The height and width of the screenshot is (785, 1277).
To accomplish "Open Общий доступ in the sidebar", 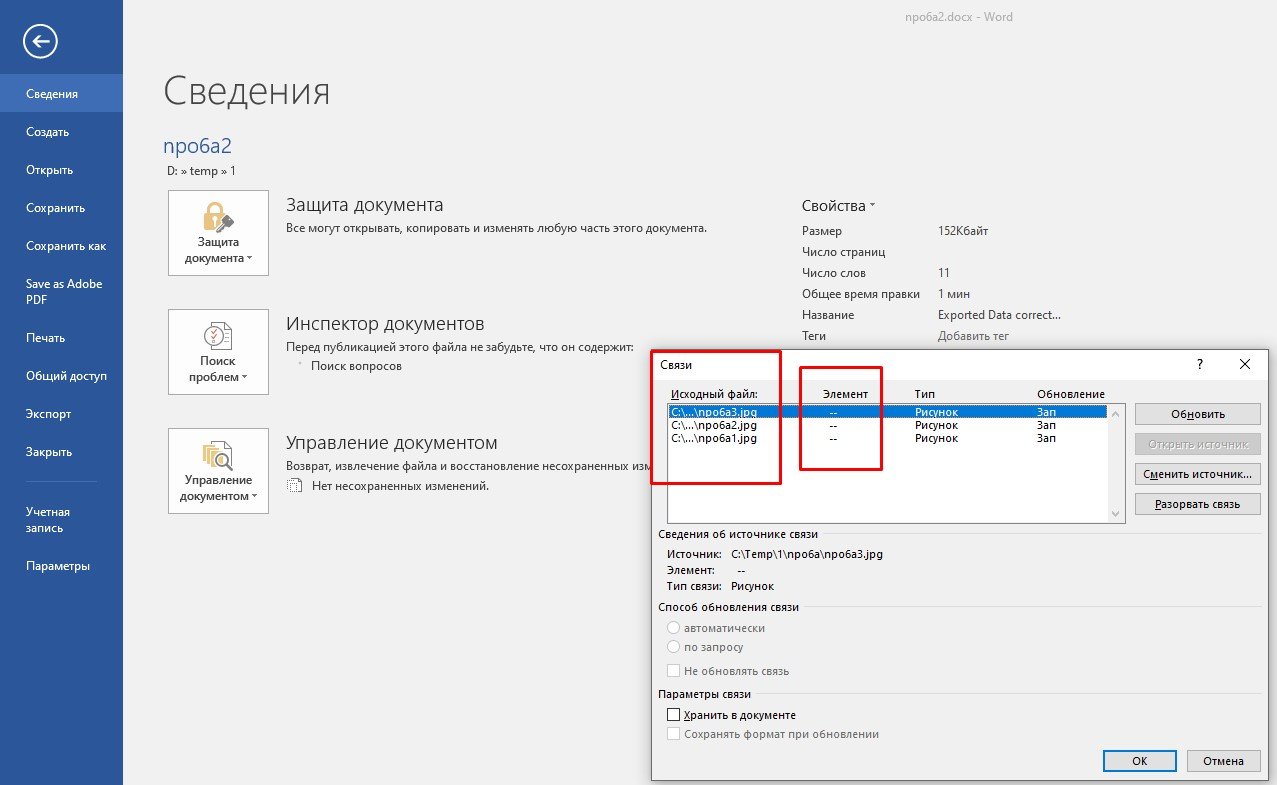I will (x=61, y=376).
